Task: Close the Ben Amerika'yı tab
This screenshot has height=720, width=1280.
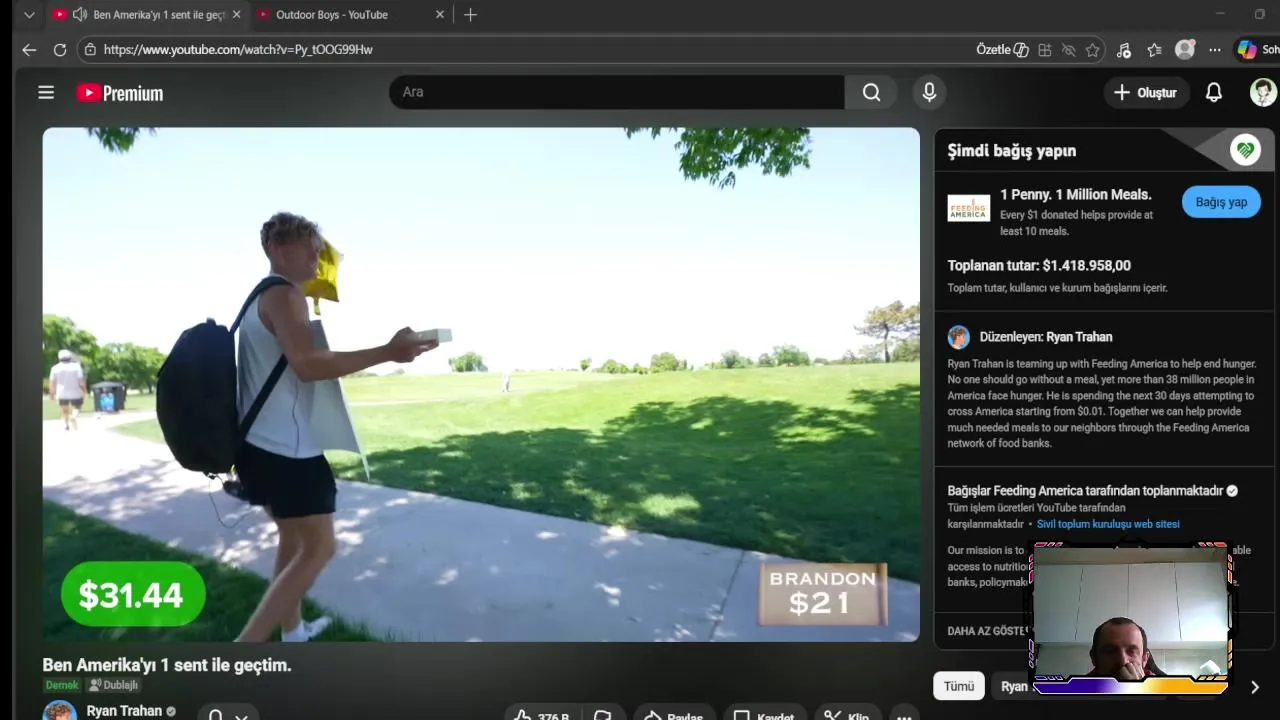Action: tap(236, 15)
